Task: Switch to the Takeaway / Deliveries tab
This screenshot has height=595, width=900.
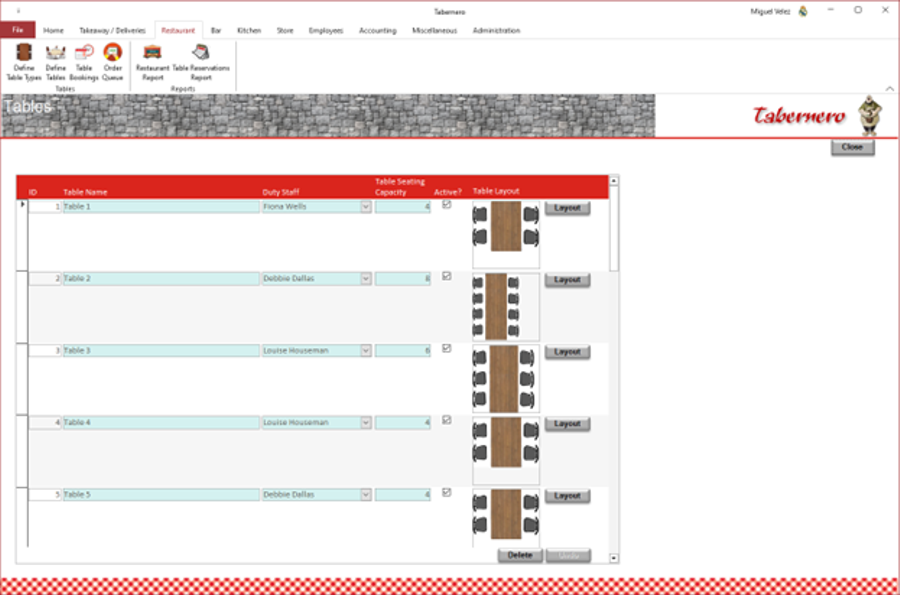Action: 112,30
